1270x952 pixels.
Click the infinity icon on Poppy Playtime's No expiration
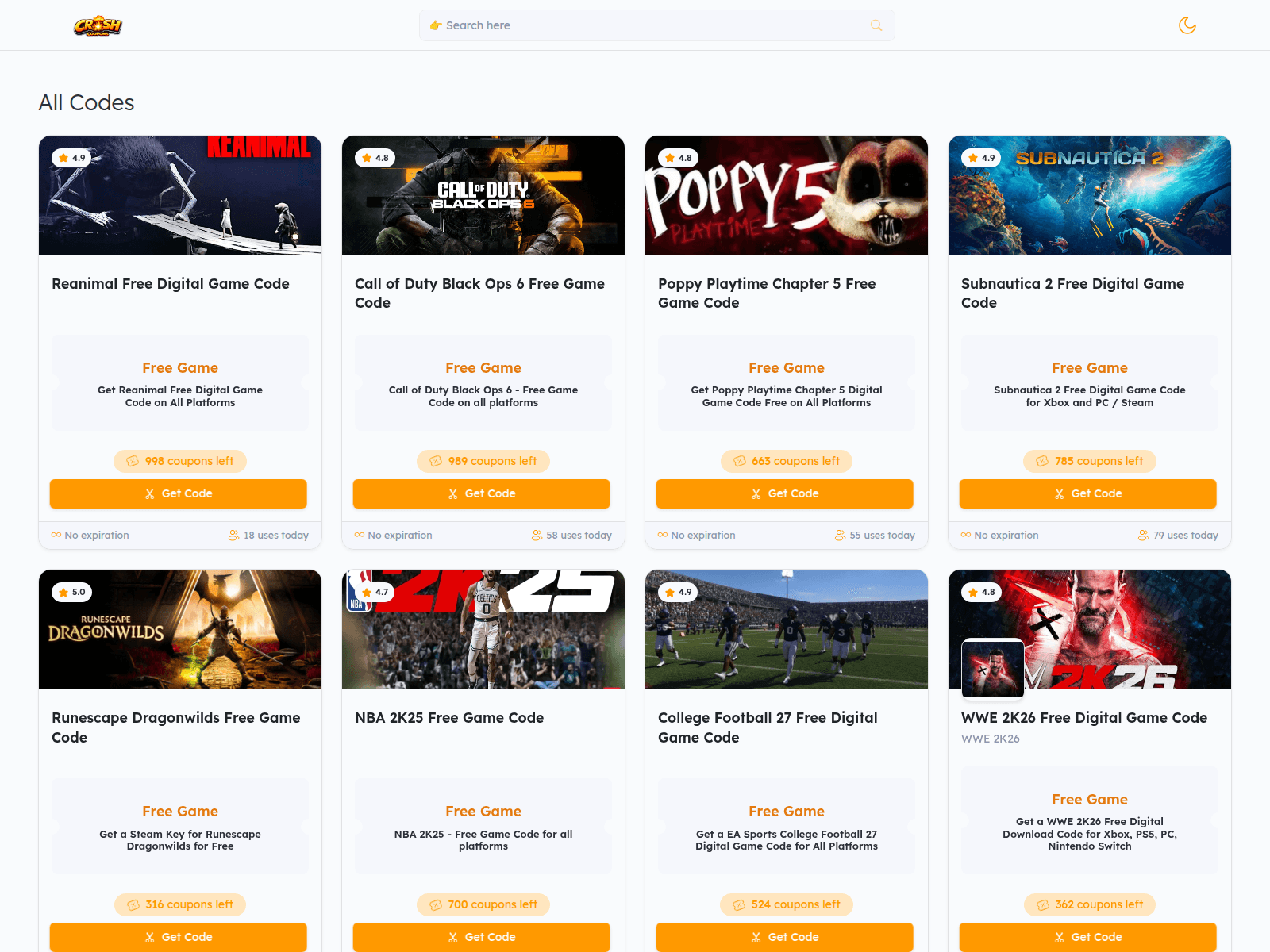pyautogui.click(x=663, y=535)
